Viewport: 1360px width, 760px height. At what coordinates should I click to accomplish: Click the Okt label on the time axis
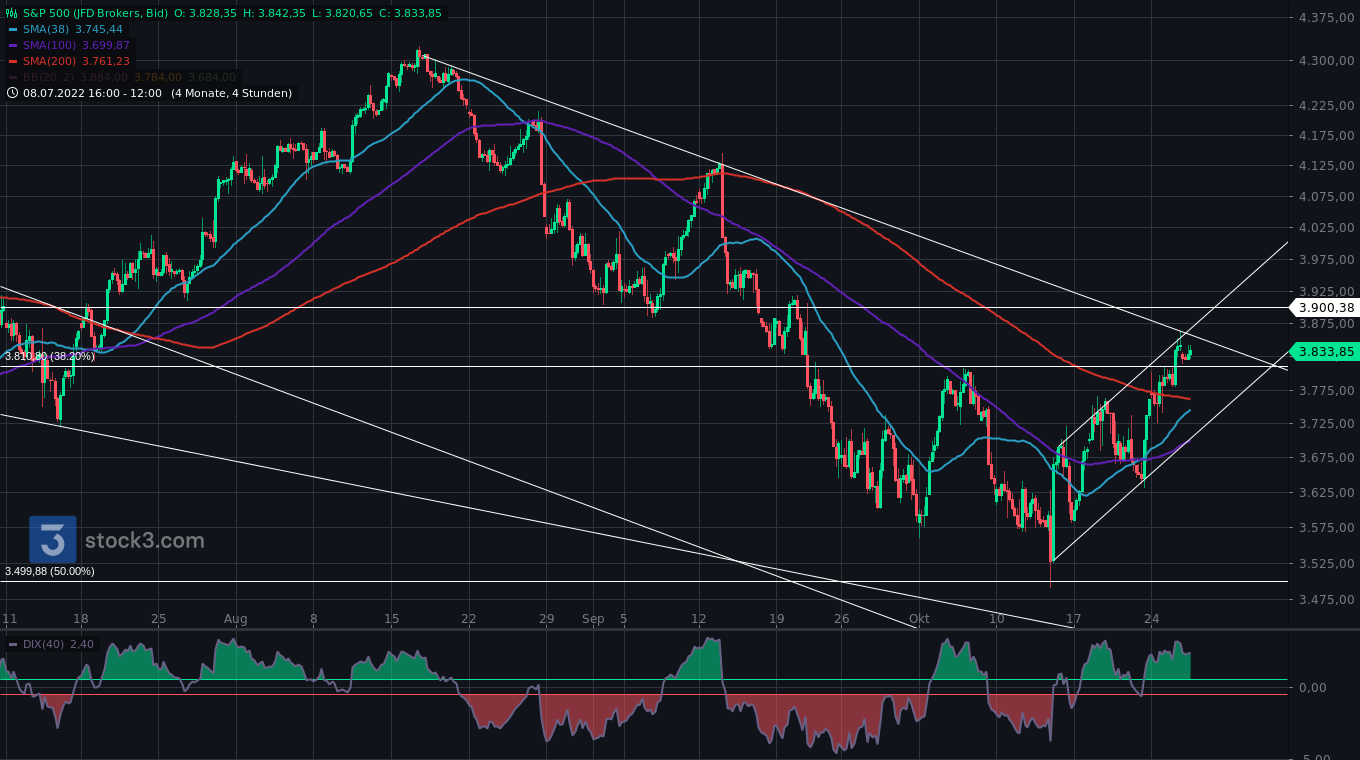tap(918, 619)
